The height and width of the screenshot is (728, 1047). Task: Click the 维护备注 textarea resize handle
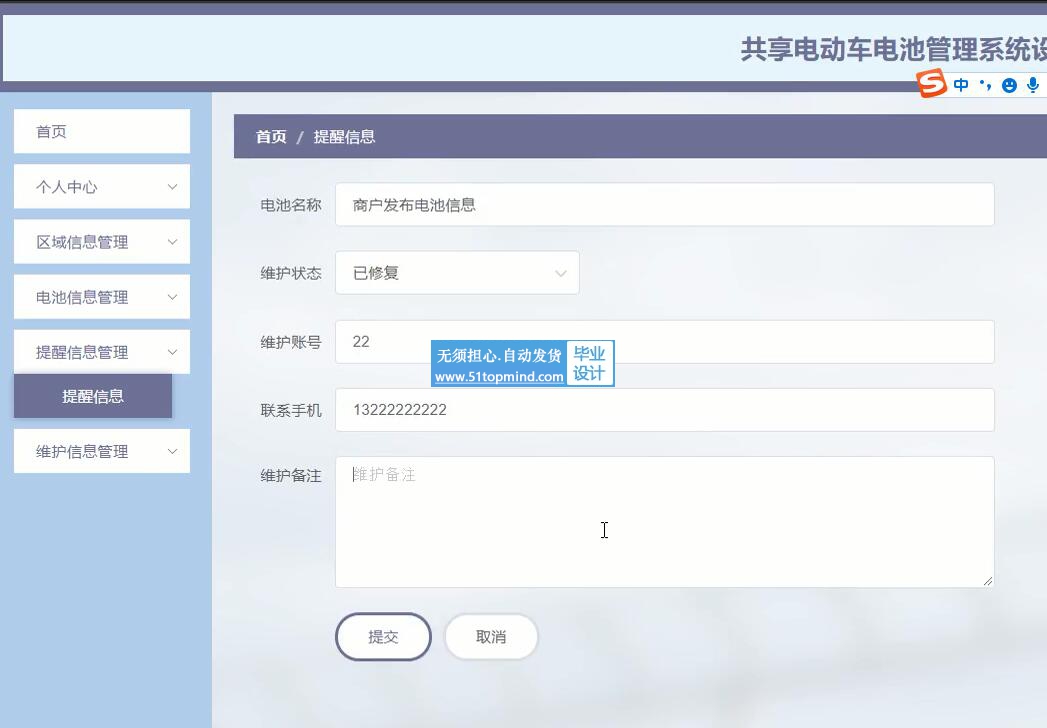click(x=988, y=581)
